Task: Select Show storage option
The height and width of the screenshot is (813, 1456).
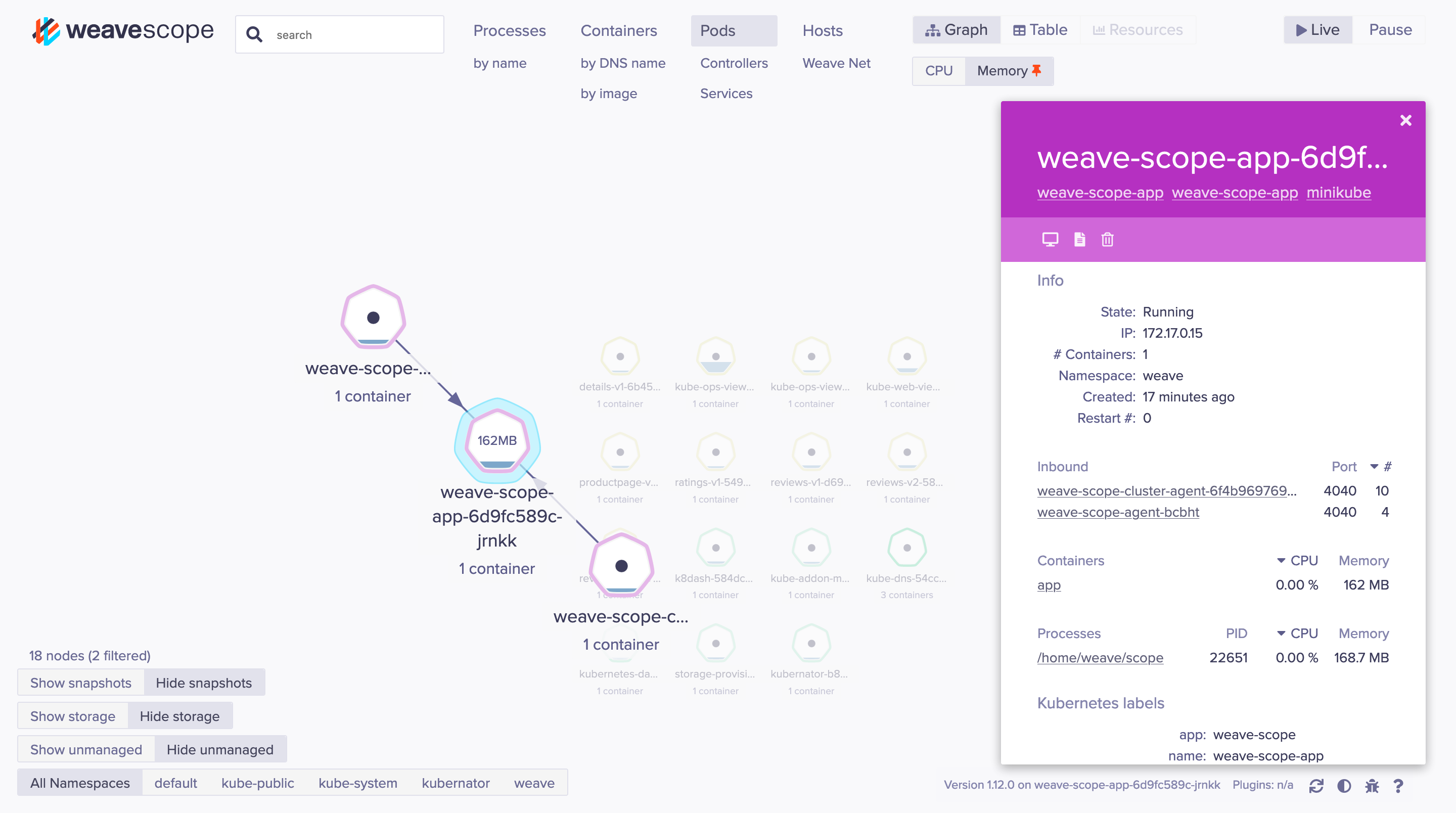Action: tap(73, 716)
